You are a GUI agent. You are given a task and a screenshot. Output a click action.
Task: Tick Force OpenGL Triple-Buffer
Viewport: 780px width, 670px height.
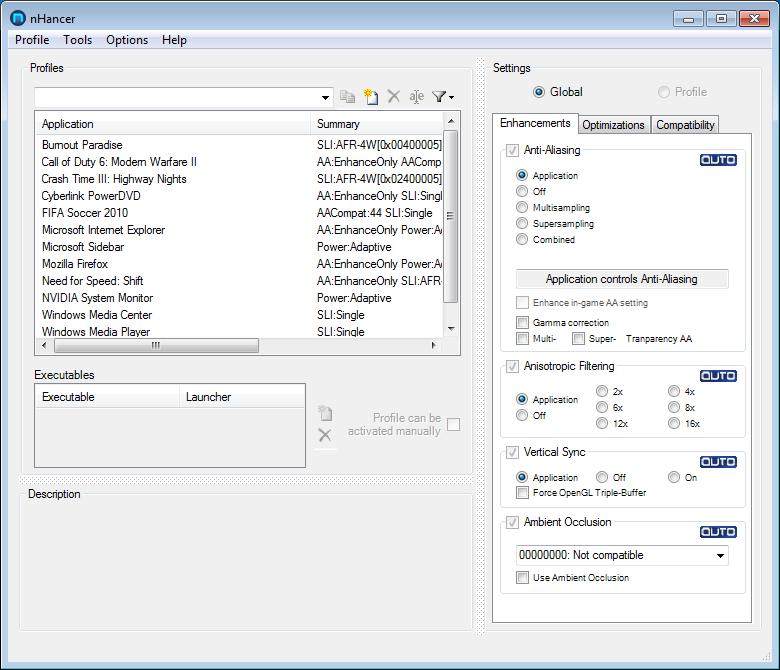(522, 493)
